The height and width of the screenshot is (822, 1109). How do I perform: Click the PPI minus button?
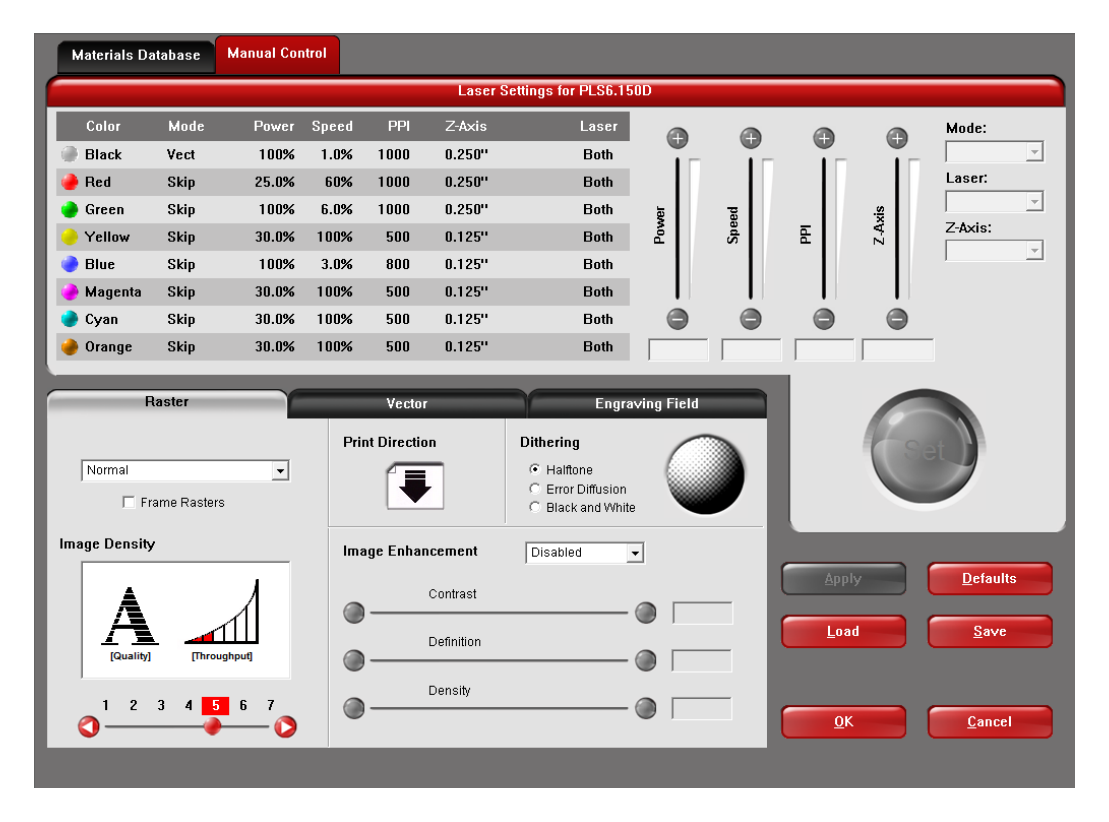[823, 319]
